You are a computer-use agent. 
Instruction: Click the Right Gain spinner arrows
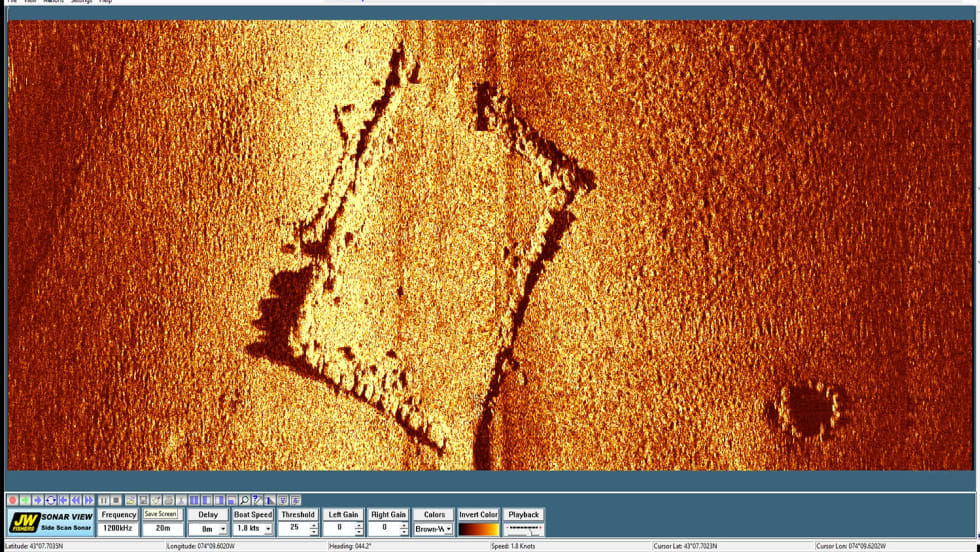[404, 528]
